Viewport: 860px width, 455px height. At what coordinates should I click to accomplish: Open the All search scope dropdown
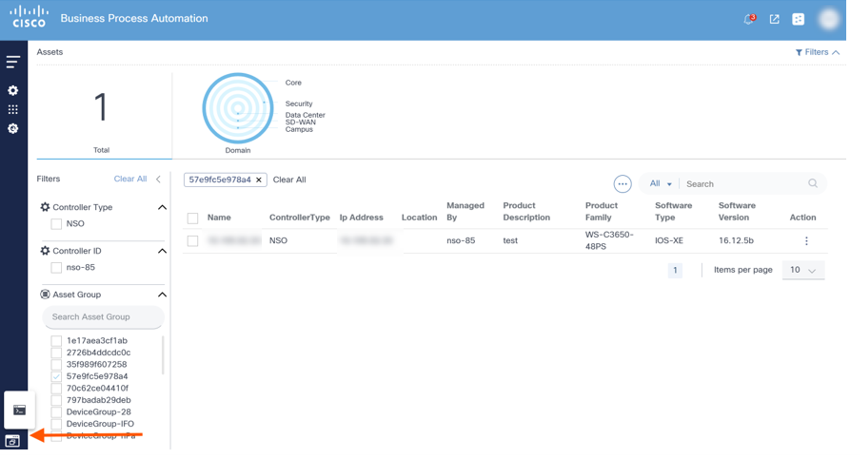point(660,184)
